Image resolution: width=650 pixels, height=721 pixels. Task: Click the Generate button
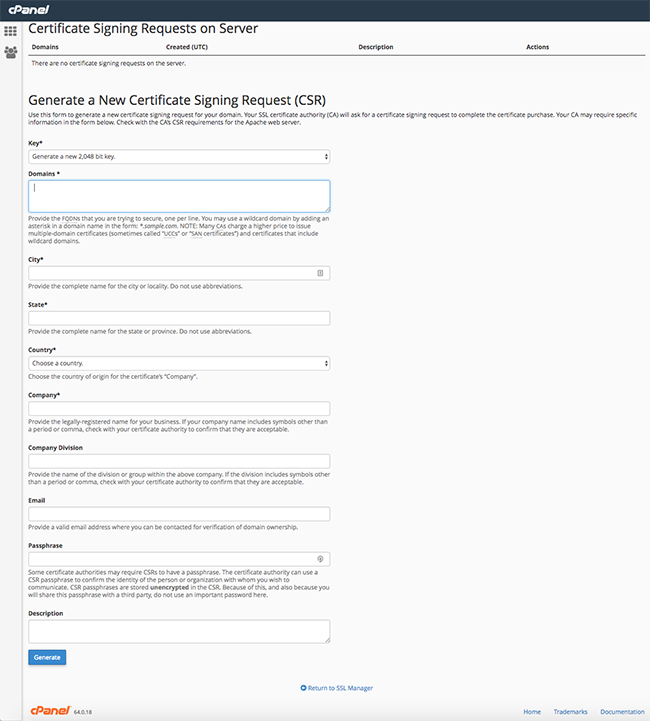47,657
